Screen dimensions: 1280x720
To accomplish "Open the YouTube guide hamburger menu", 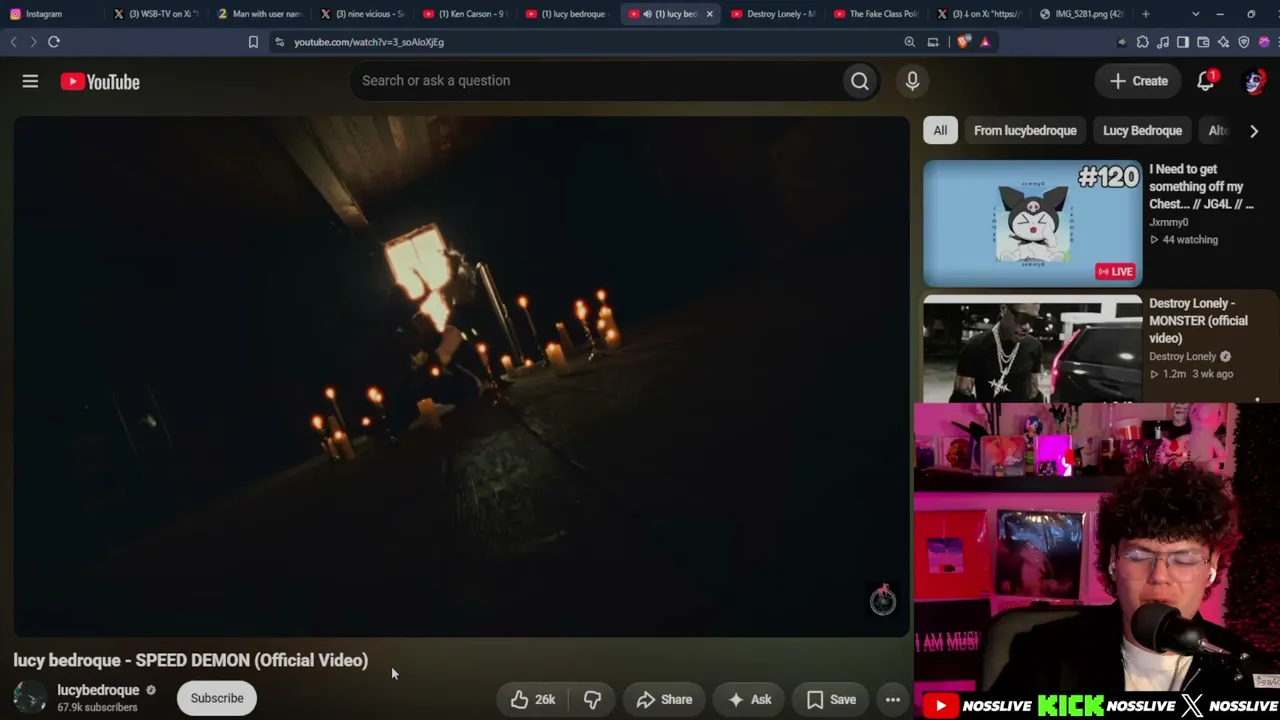I will click(30, 81).
